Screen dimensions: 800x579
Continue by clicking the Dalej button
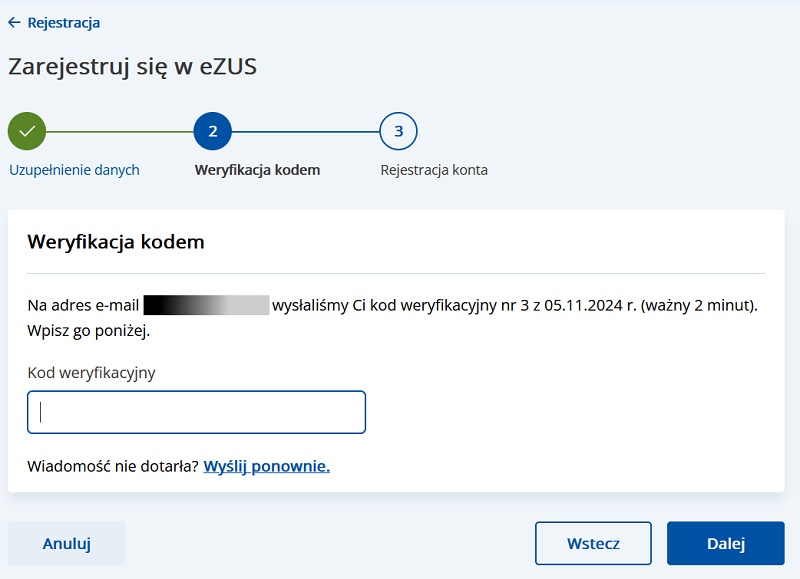pos(726,543)
